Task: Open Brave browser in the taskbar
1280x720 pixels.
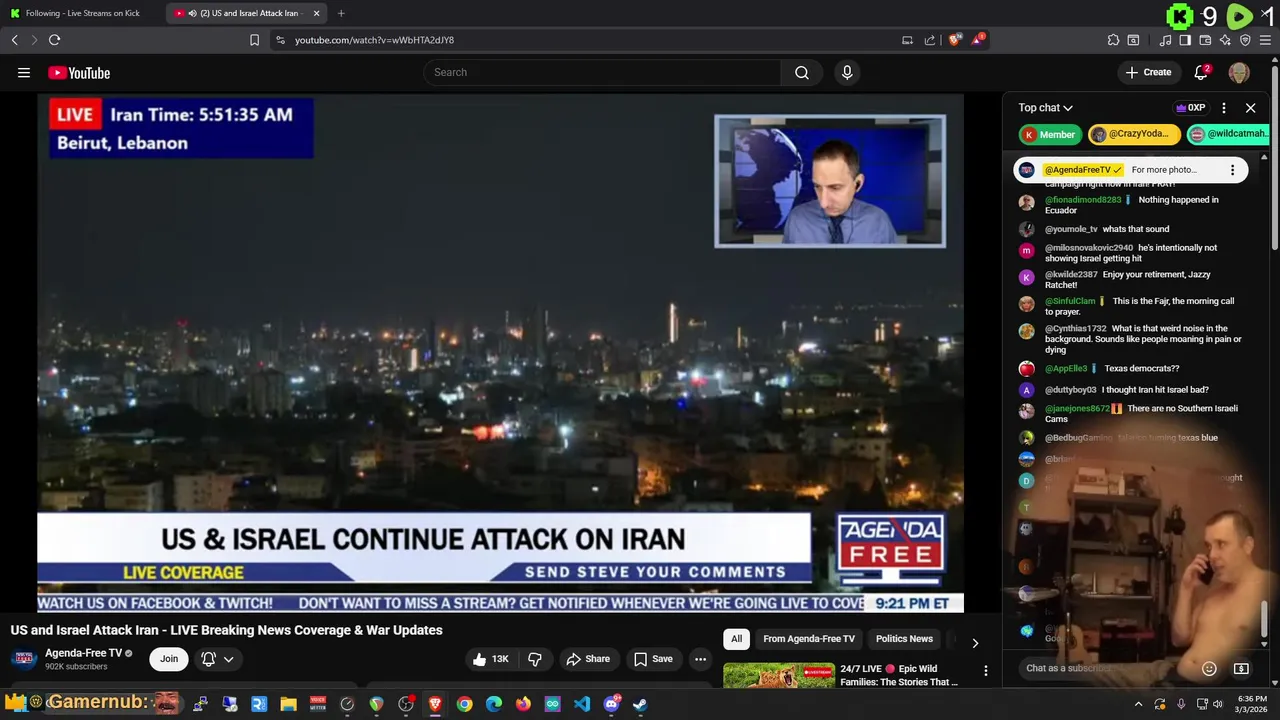Action: pyautogui.click(x=435, y=704)
